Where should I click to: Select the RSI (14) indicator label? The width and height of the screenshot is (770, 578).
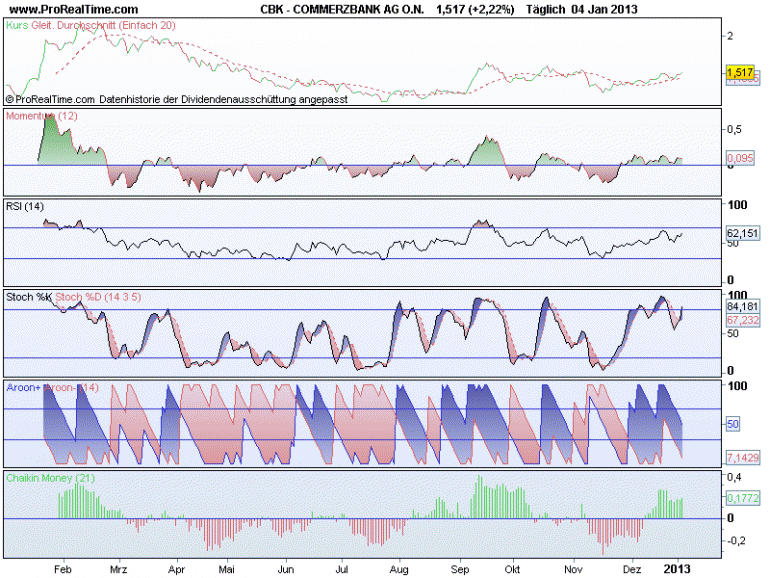pos(25,206)
